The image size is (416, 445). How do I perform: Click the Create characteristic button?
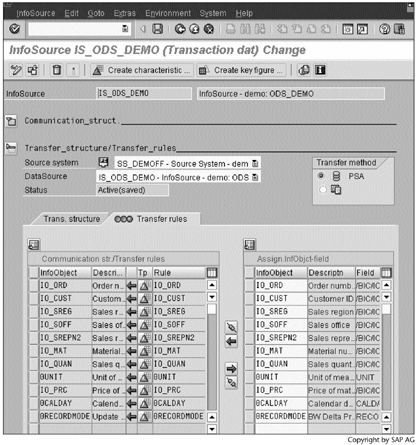tap(142, 70)
